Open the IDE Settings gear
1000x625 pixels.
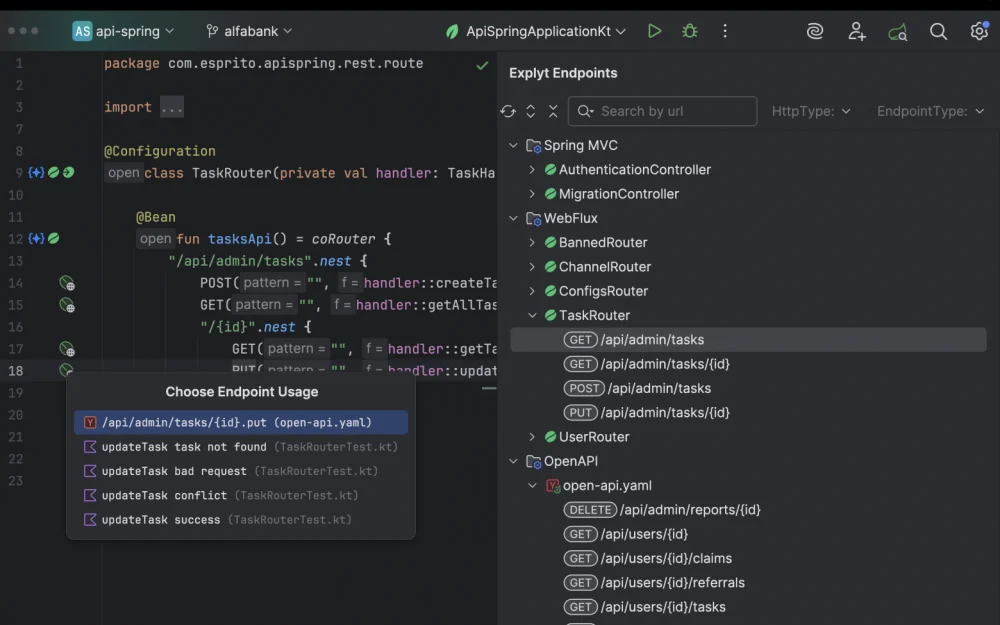click(x=979, y=31)
